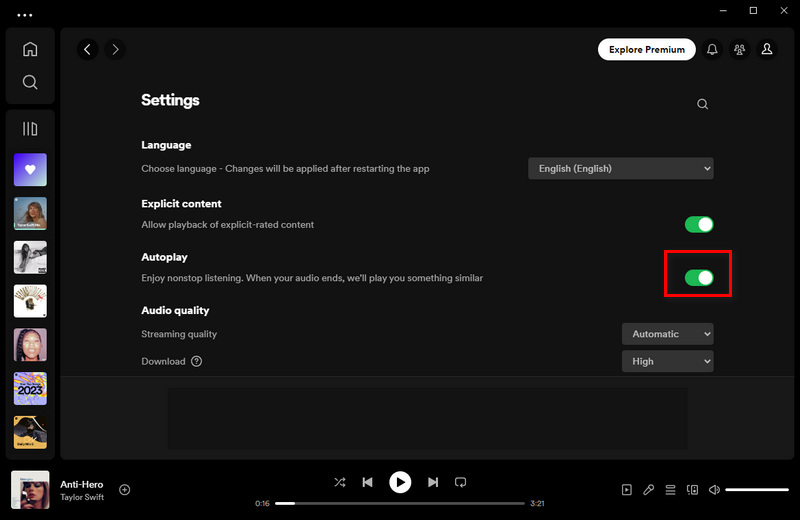Click the play button
Screen dimensions: 800x520
[x=400, y=482]
